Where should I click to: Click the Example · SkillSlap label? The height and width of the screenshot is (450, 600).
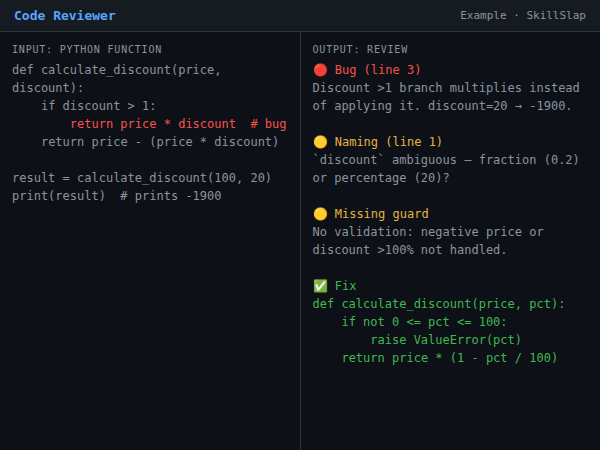coord(522,15)
